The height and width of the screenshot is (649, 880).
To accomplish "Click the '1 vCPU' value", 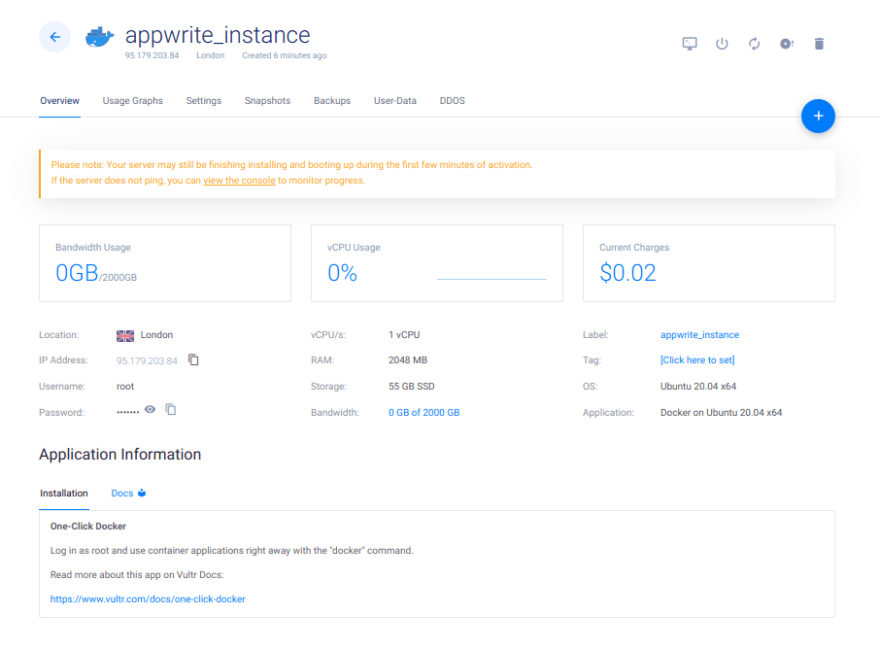I will (404, 335).
